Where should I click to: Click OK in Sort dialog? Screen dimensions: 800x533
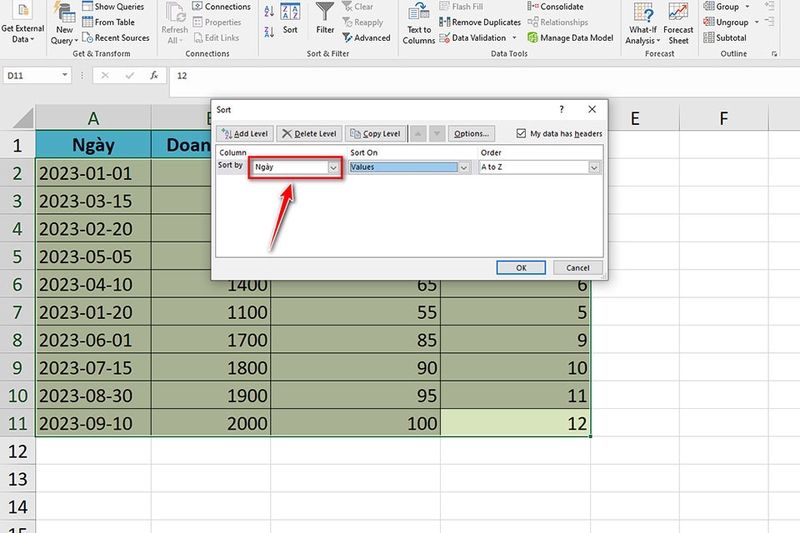pyautogui.click(x=521, y=268)
